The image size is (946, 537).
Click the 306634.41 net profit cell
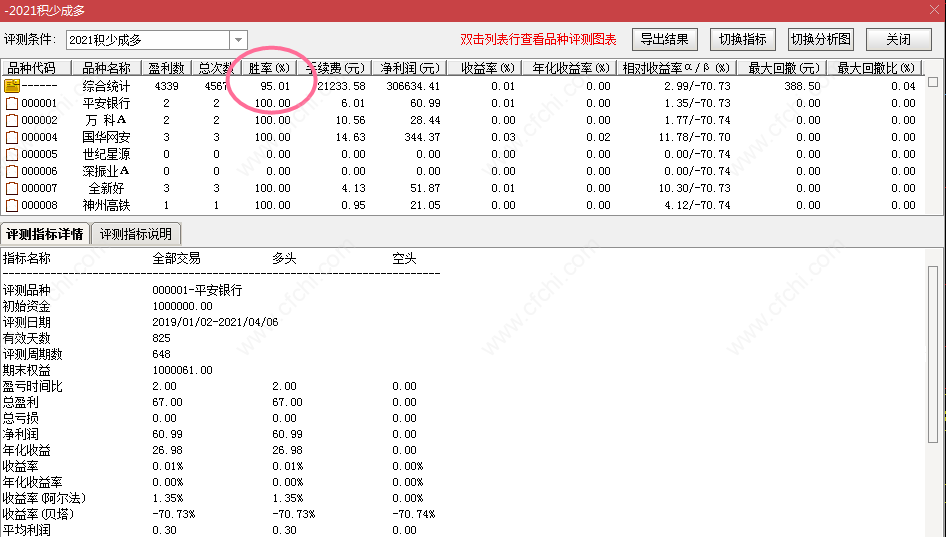pyautogui.click(x=413, y=86)
